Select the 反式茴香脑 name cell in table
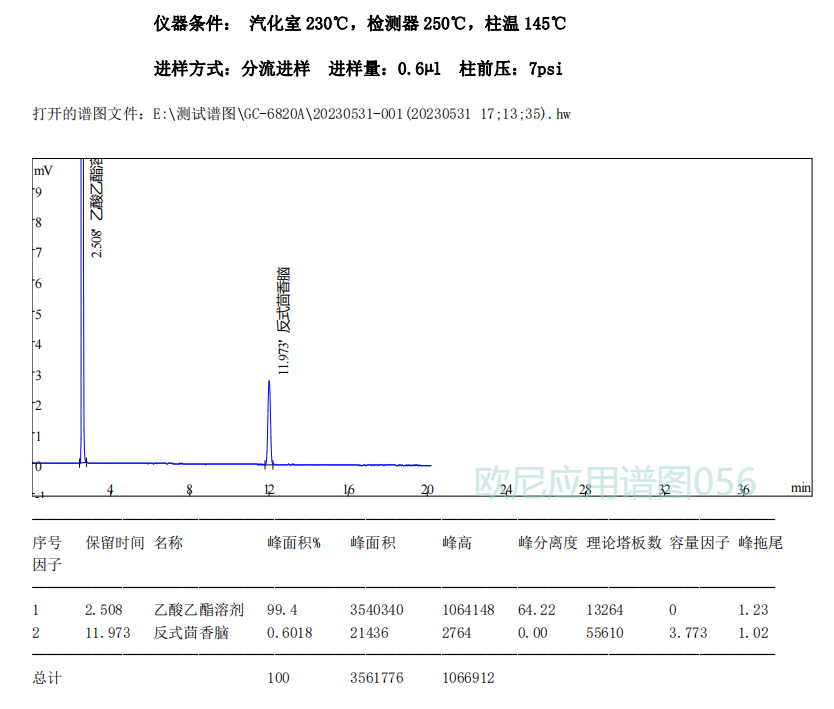834x709 pixels. tap(190, 632)
